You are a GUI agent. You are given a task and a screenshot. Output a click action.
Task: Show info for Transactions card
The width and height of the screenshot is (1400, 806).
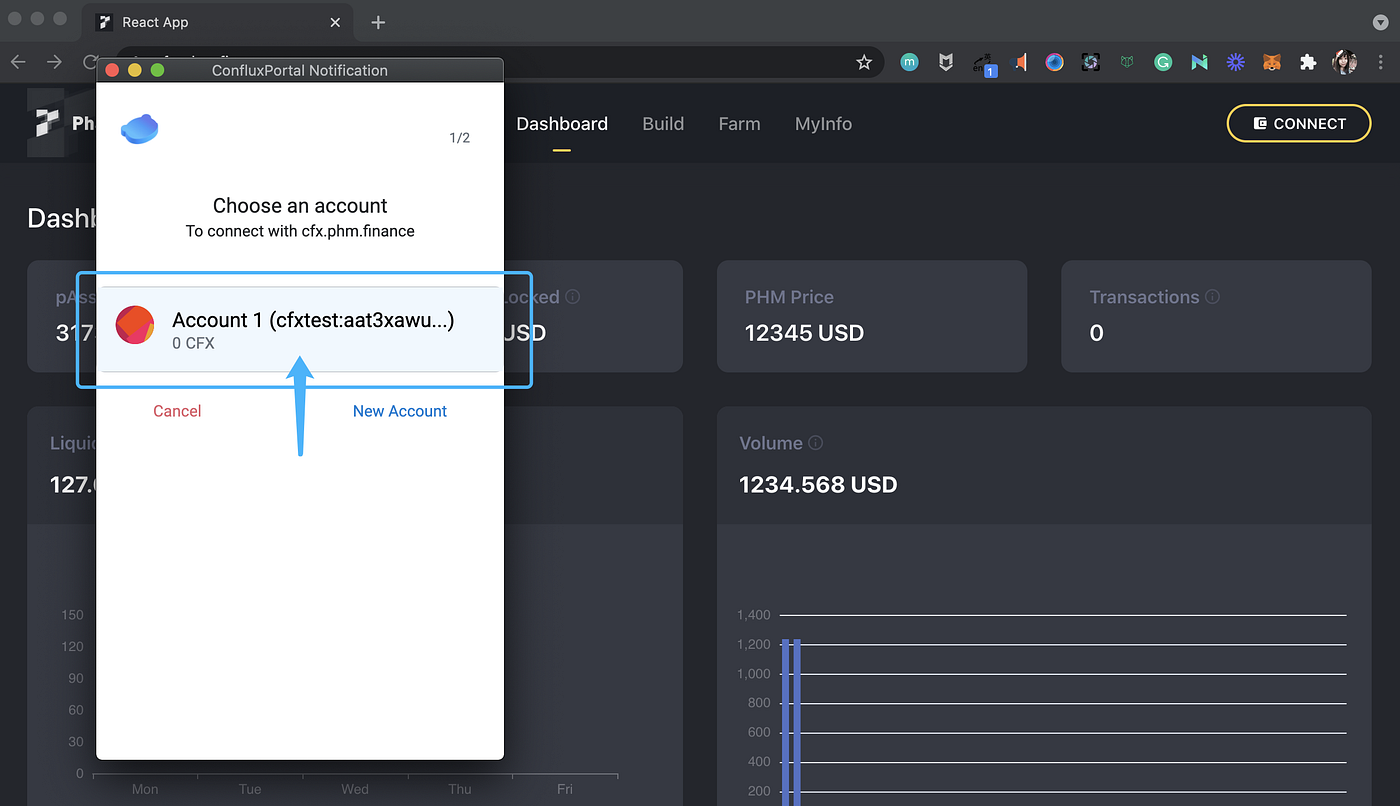click(x=1212, y=297)
